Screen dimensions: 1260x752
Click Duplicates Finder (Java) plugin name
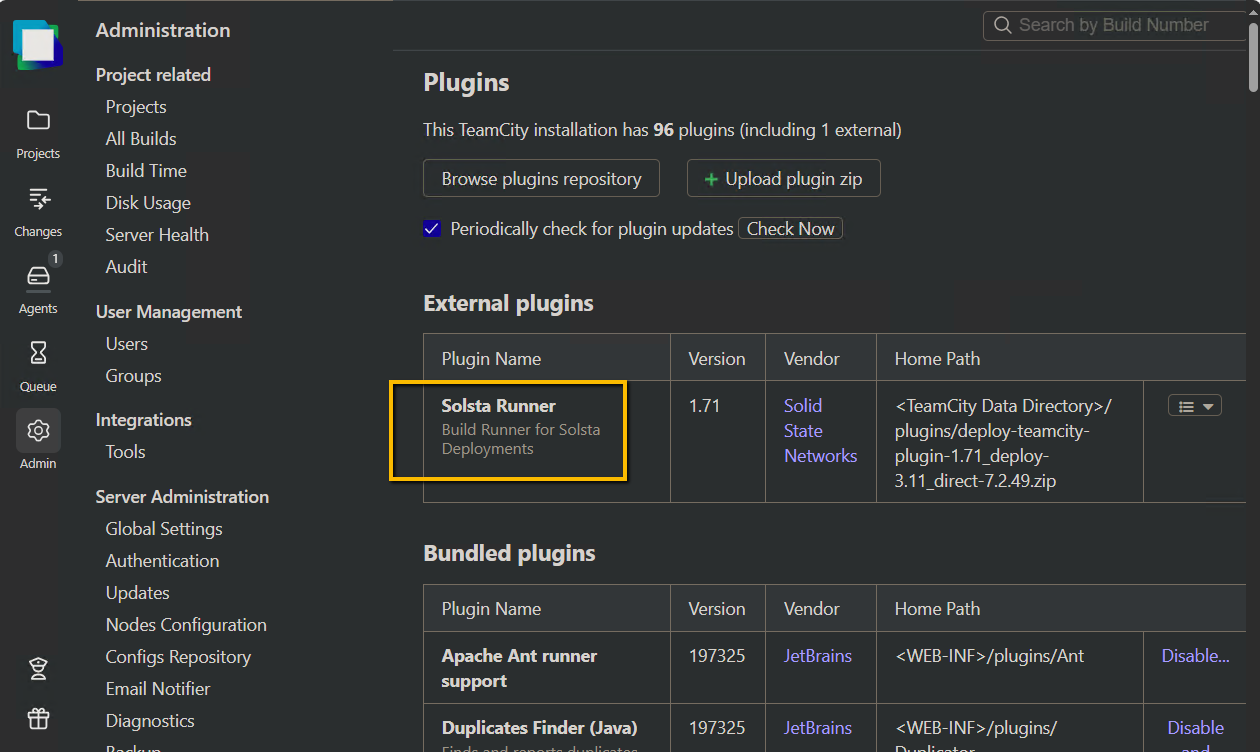click(x=539, y=728)
